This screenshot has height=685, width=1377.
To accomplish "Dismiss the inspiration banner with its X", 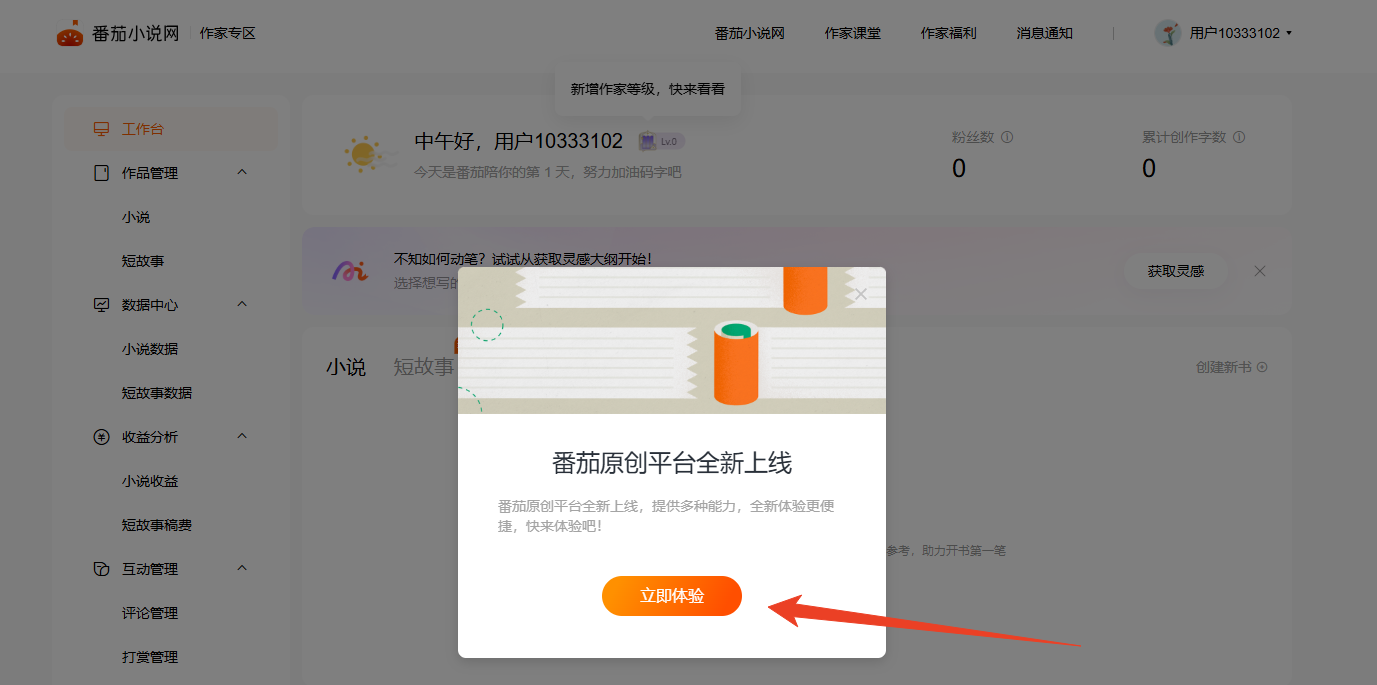I will pos(1260,271).
